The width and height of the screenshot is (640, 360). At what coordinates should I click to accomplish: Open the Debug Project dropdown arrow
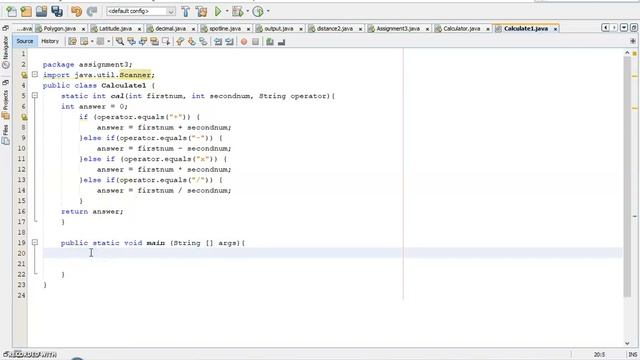(x=247, y=11)
